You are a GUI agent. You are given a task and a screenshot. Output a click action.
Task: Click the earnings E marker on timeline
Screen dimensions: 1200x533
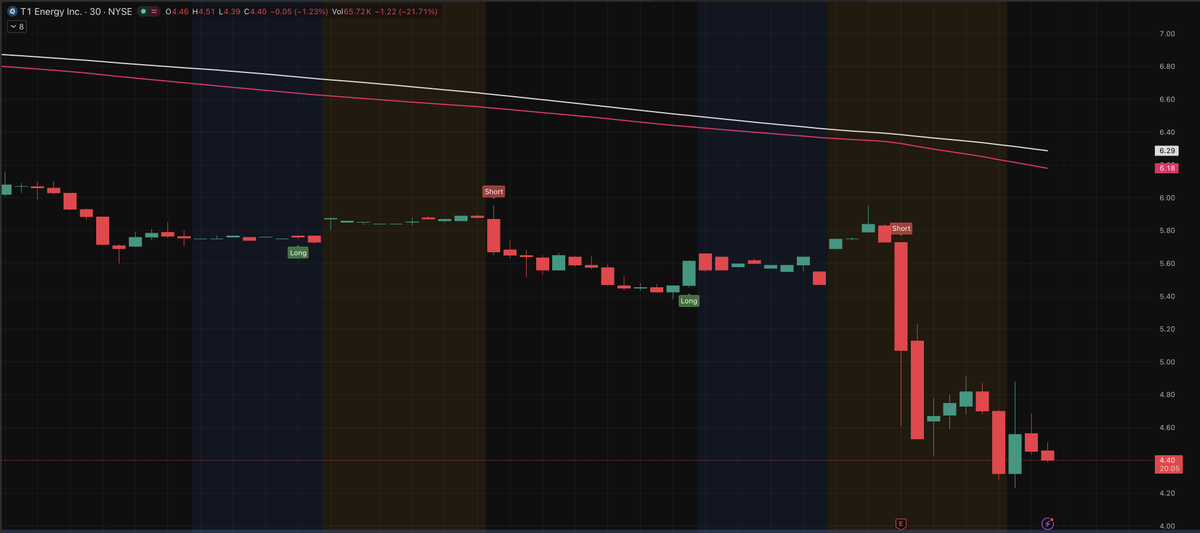901,523
